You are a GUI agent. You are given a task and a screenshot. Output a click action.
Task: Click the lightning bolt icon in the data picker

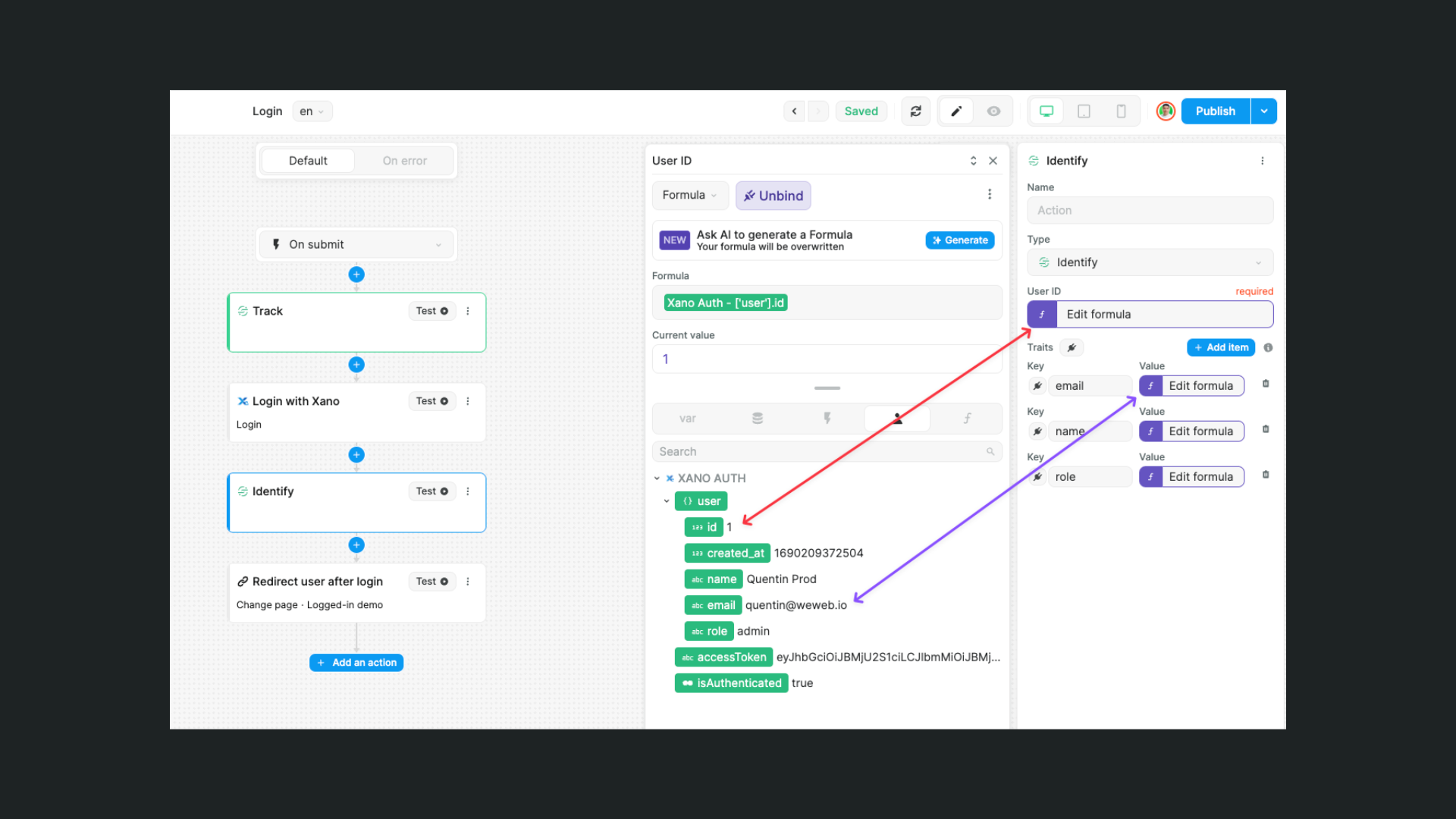827,418
